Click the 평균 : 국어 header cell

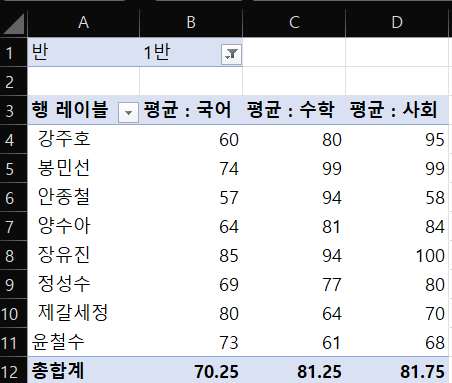(x=191, y=110)
